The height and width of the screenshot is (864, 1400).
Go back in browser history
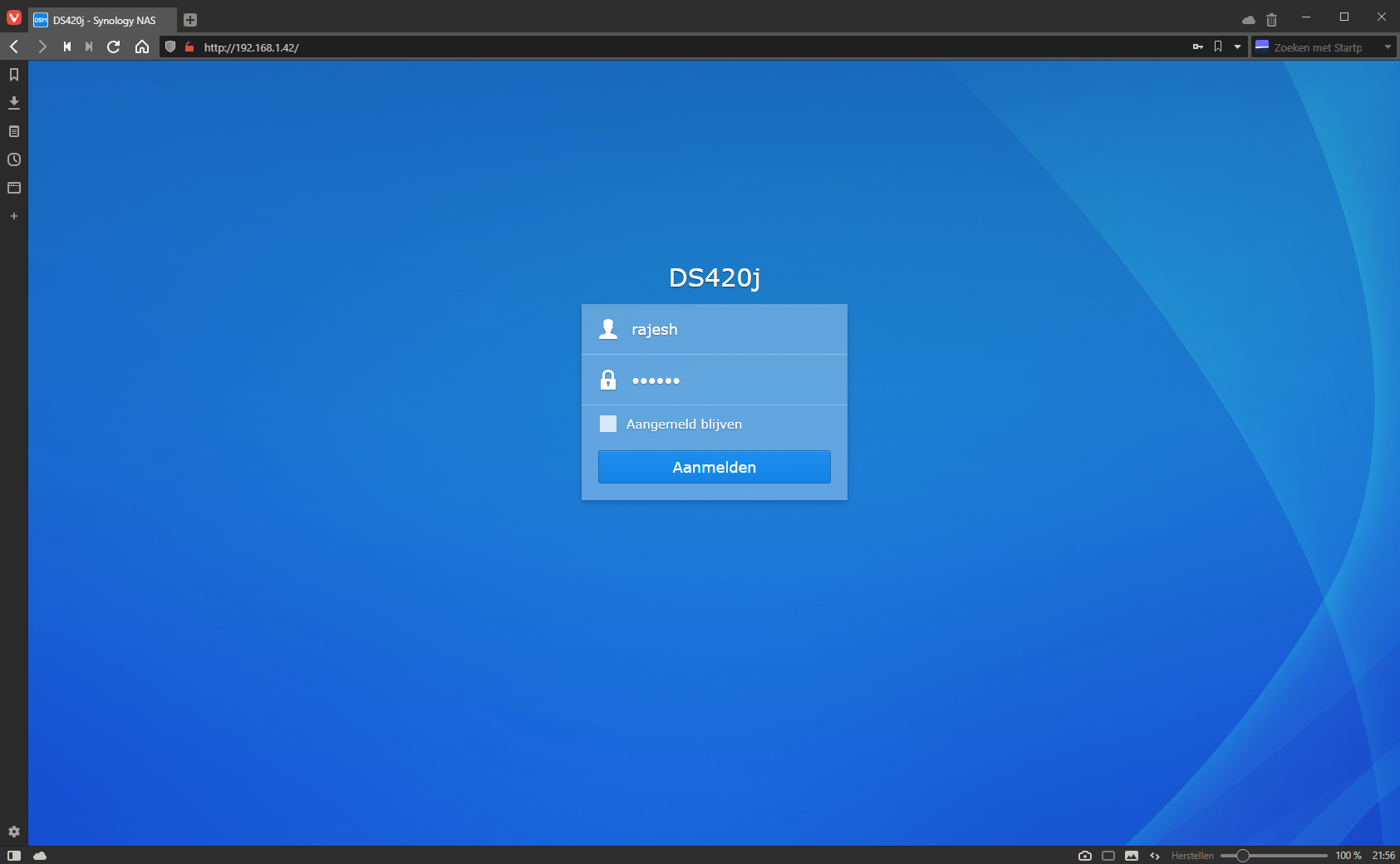[14, 47]
